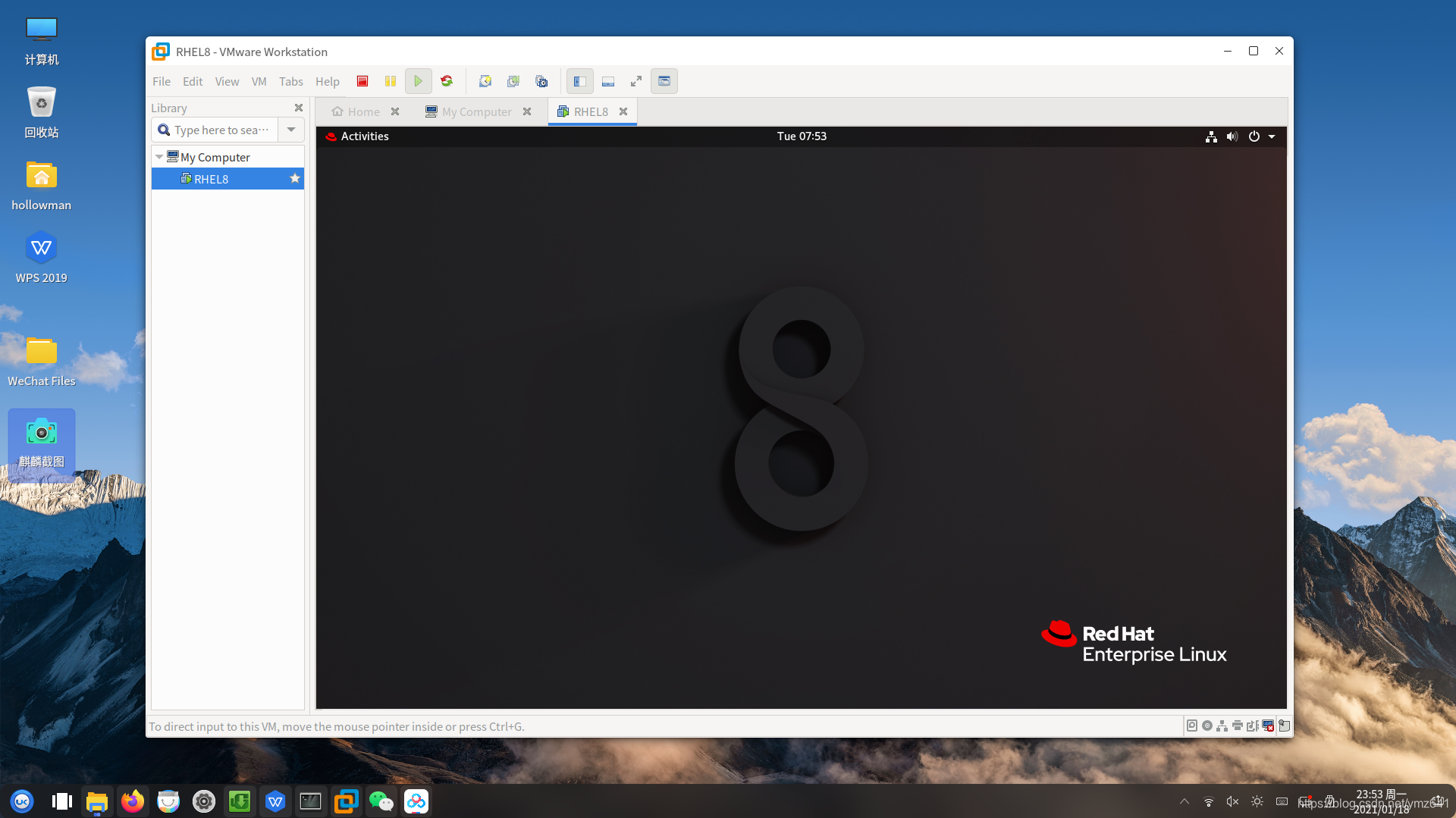Viewport: 1456px width, 818px height.
Task: Click the network adapter status icon
Action: (x=1222, y=726)
